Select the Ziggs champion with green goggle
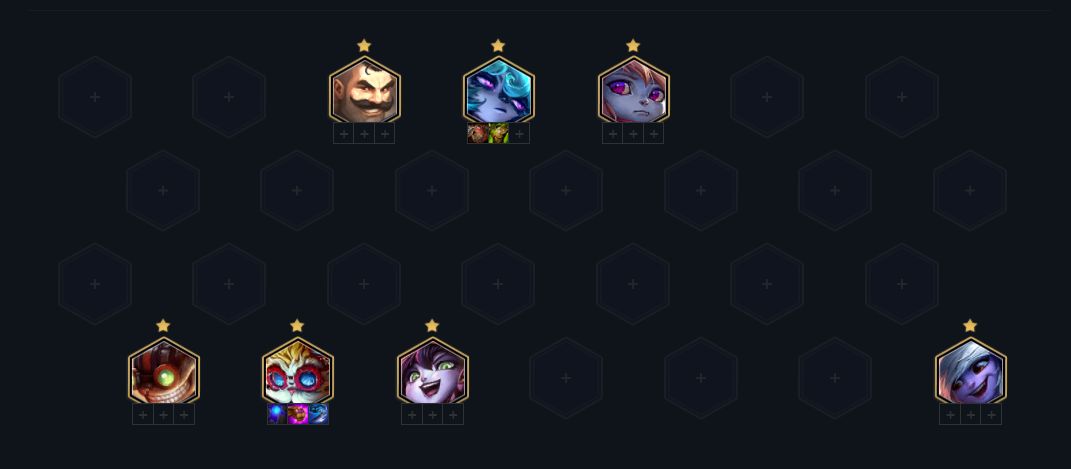The image size is (1071, 469). point(163,371)
